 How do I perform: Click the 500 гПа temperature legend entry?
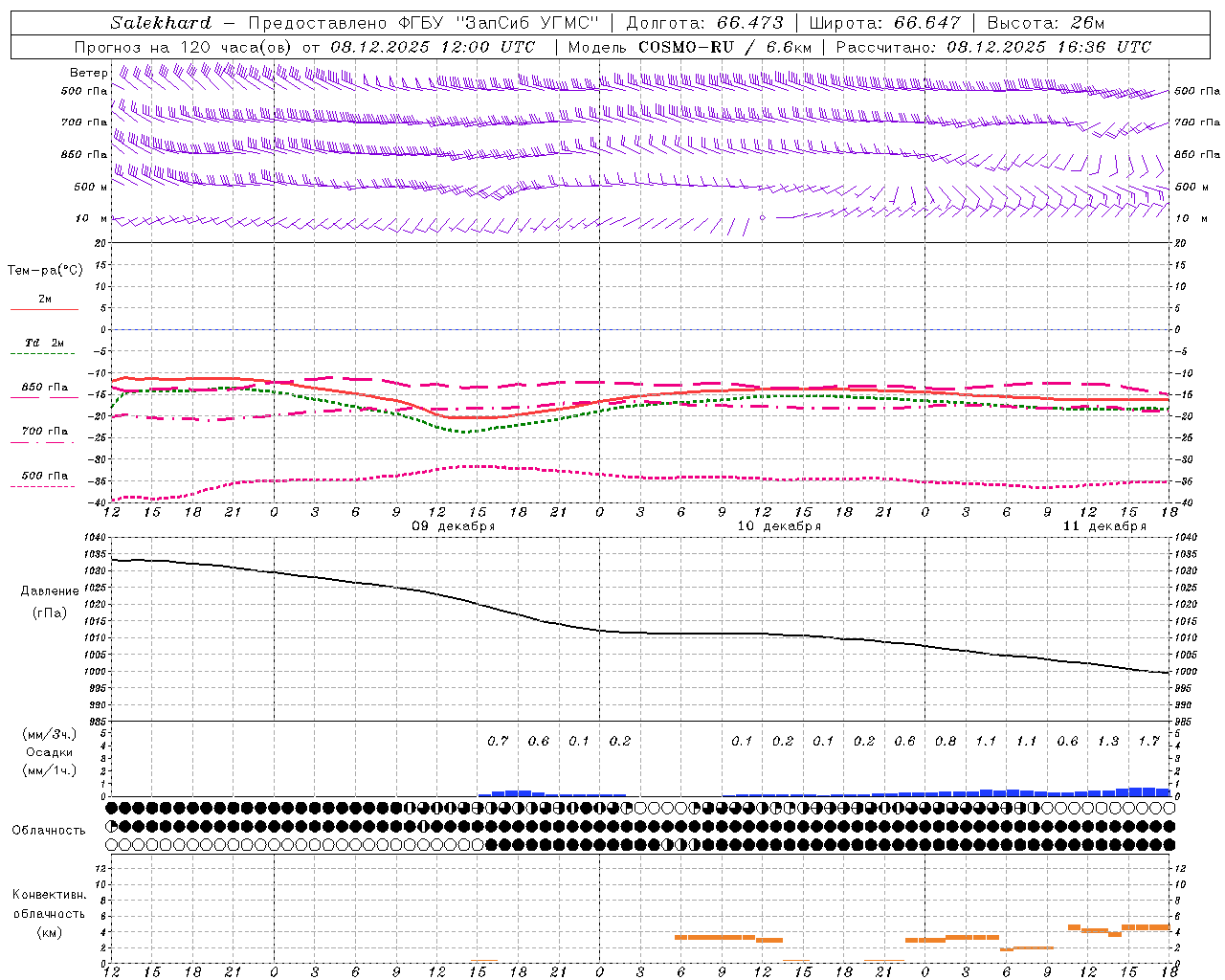pyautogui.click(x=45, y=476)
